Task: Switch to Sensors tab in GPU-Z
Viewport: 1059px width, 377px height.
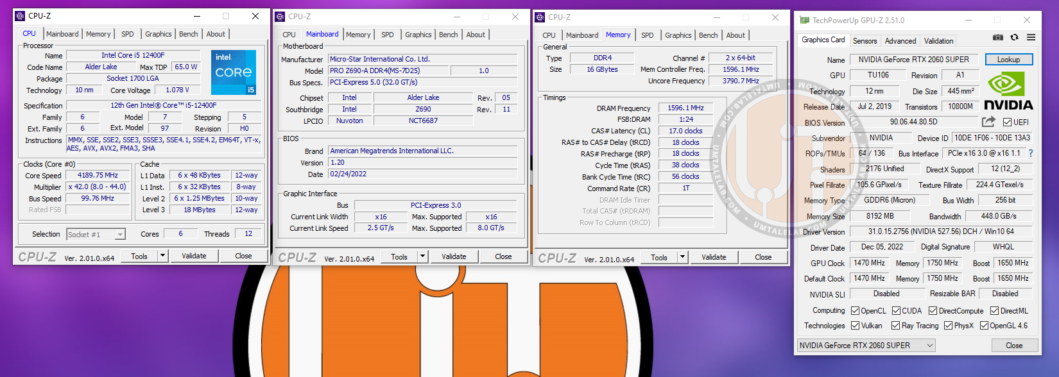Action: pos(864,41)
